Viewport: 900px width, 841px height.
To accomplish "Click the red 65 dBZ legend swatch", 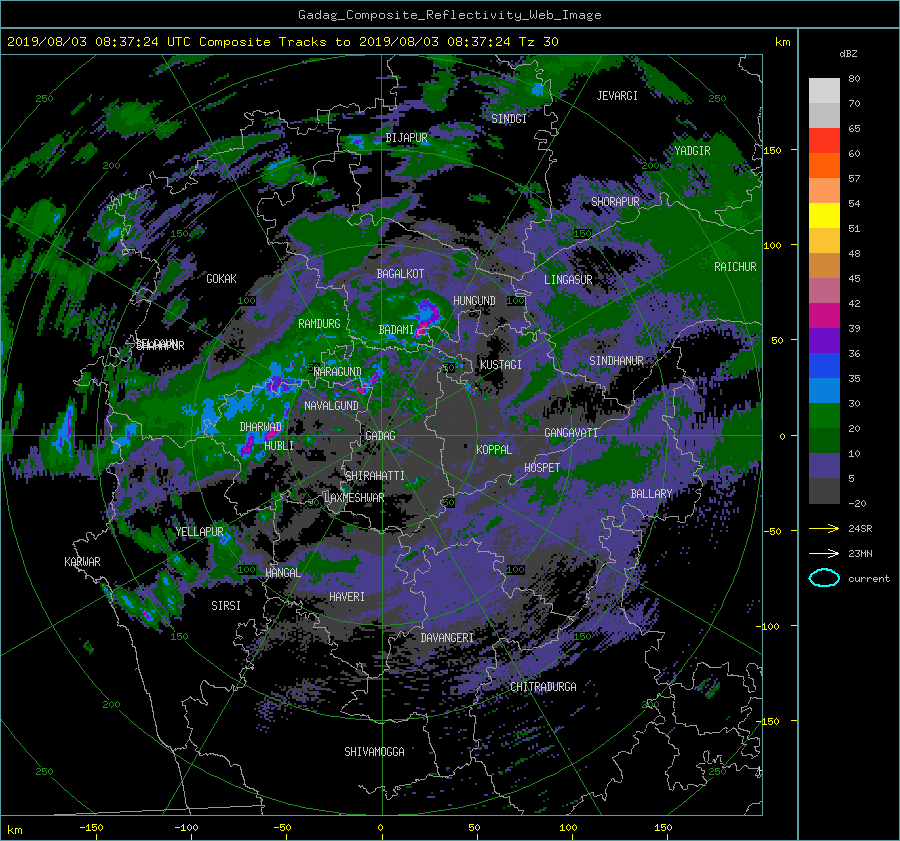I will click(824, 140).
